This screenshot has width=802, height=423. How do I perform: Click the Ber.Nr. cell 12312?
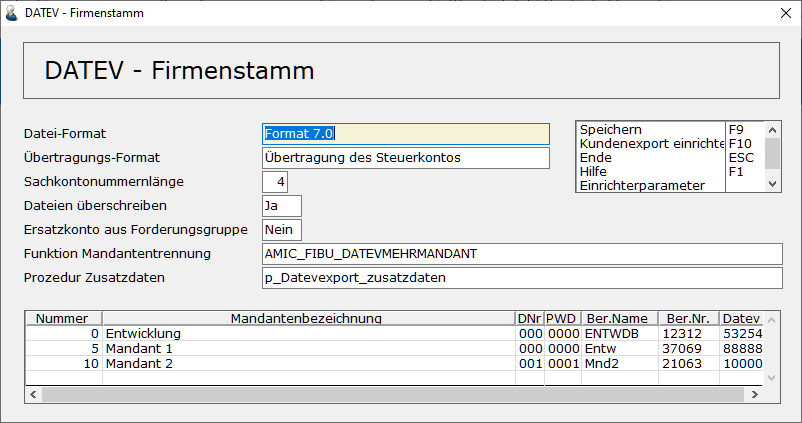pos(688,333)
